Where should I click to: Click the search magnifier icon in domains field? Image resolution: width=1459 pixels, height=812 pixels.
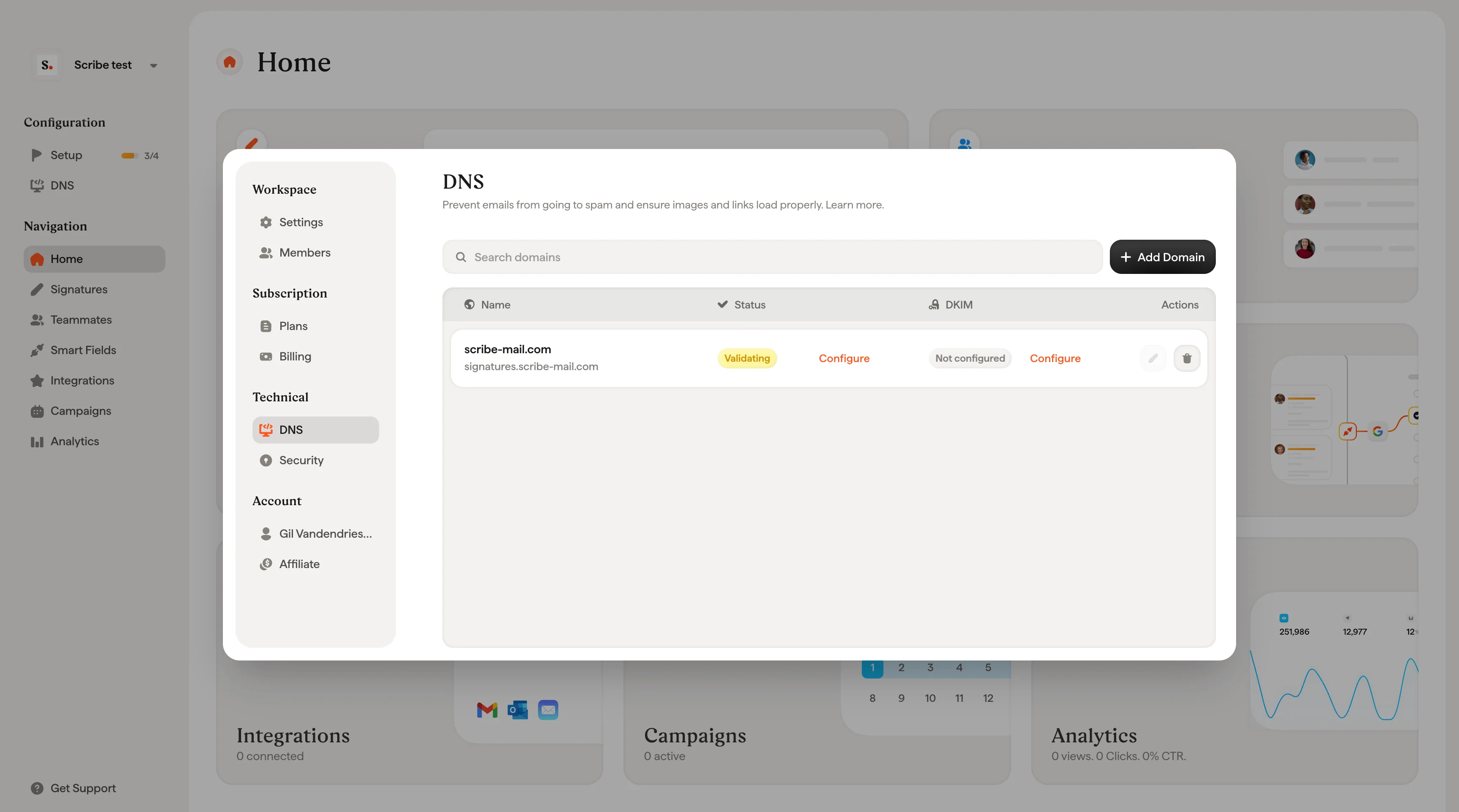pyautogui.click(x=461, y=257)
